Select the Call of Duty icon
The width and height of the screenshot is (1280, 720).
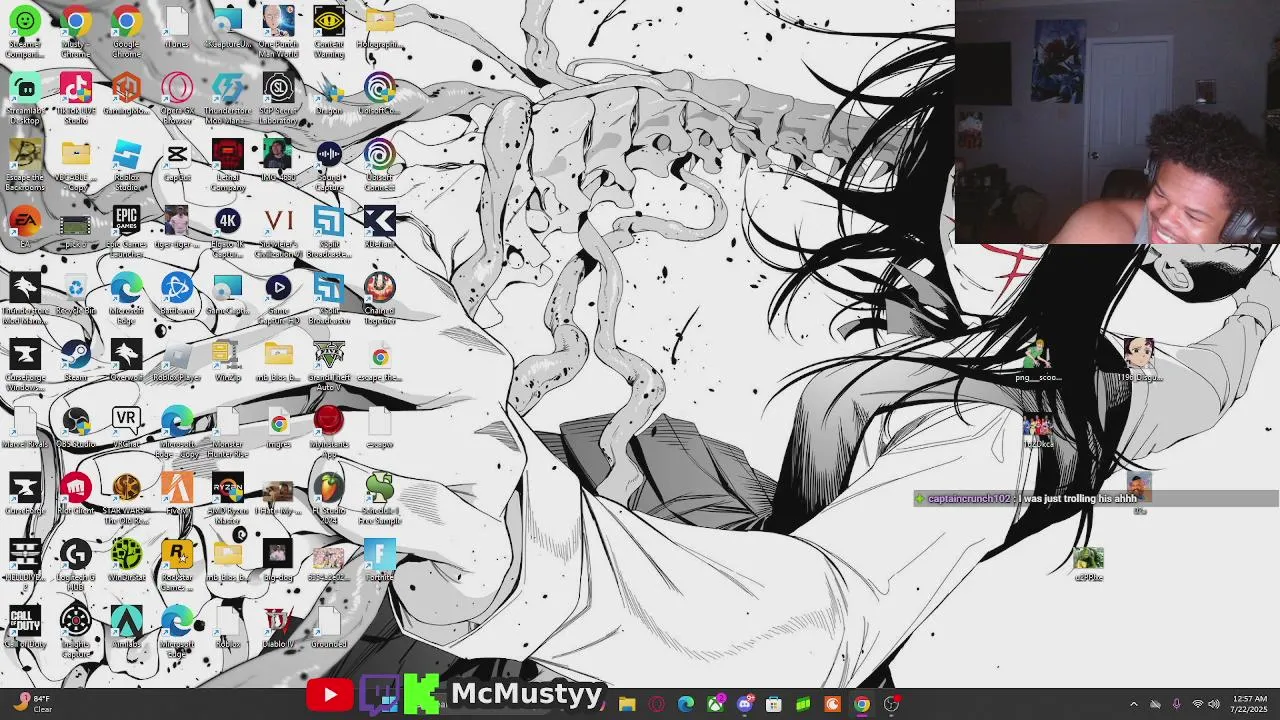(x=25, y=627)
